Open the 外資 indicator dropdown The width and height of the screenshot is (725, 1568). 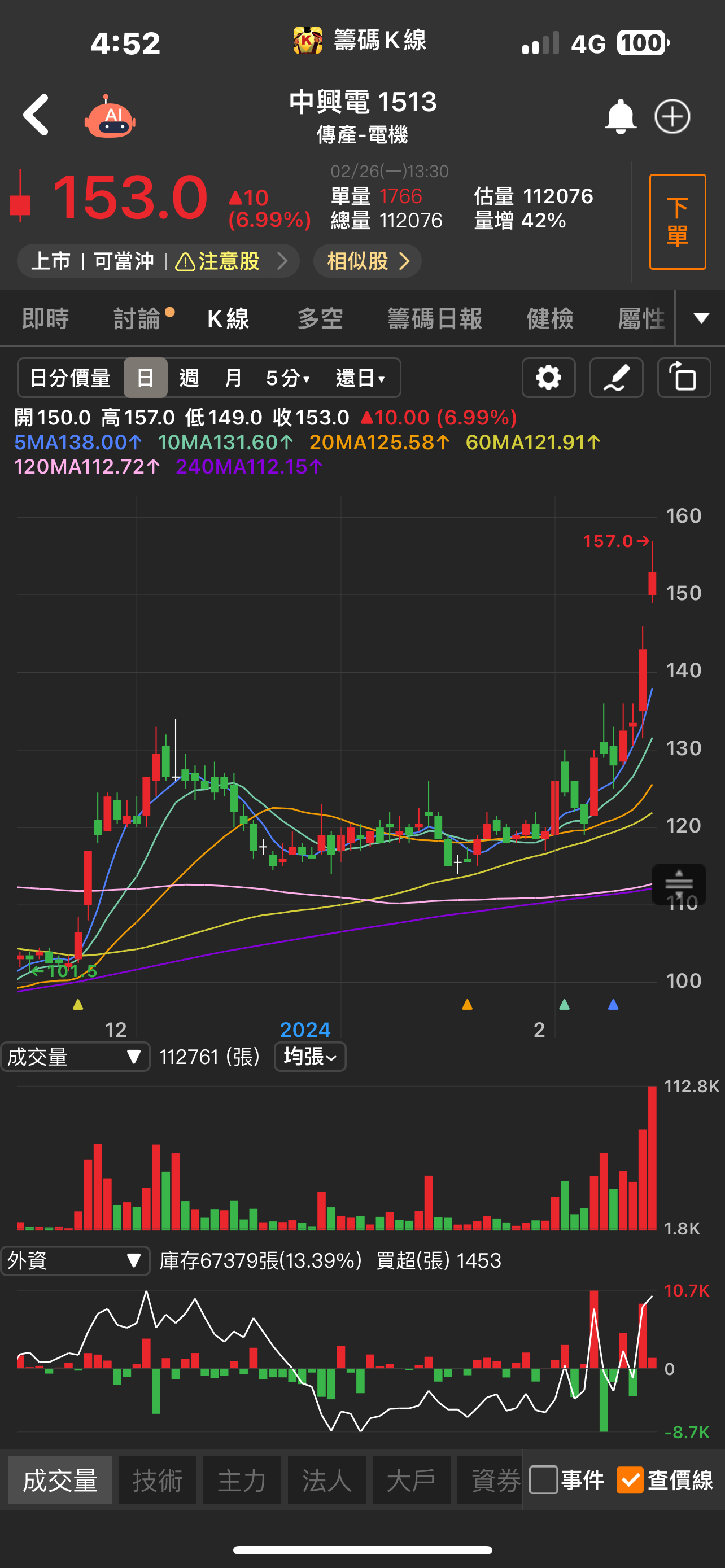(x=76, y=1259)
